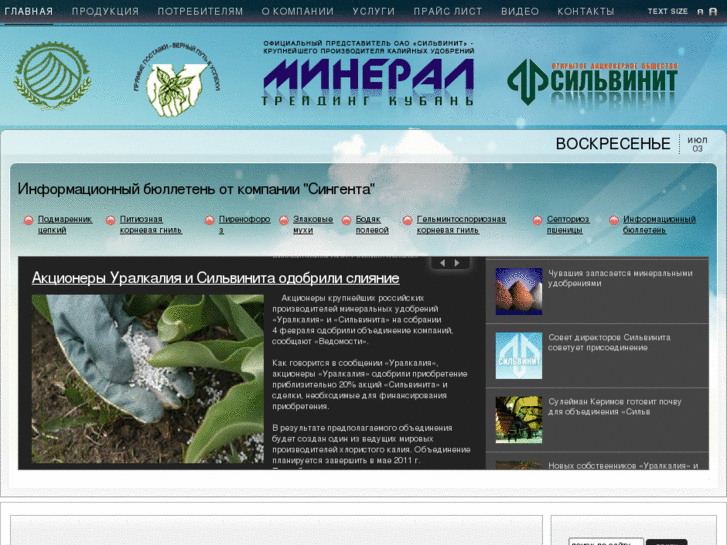
Task: Open the ПРОДУКЦИЯ menu item
Action: pos(105,11)
